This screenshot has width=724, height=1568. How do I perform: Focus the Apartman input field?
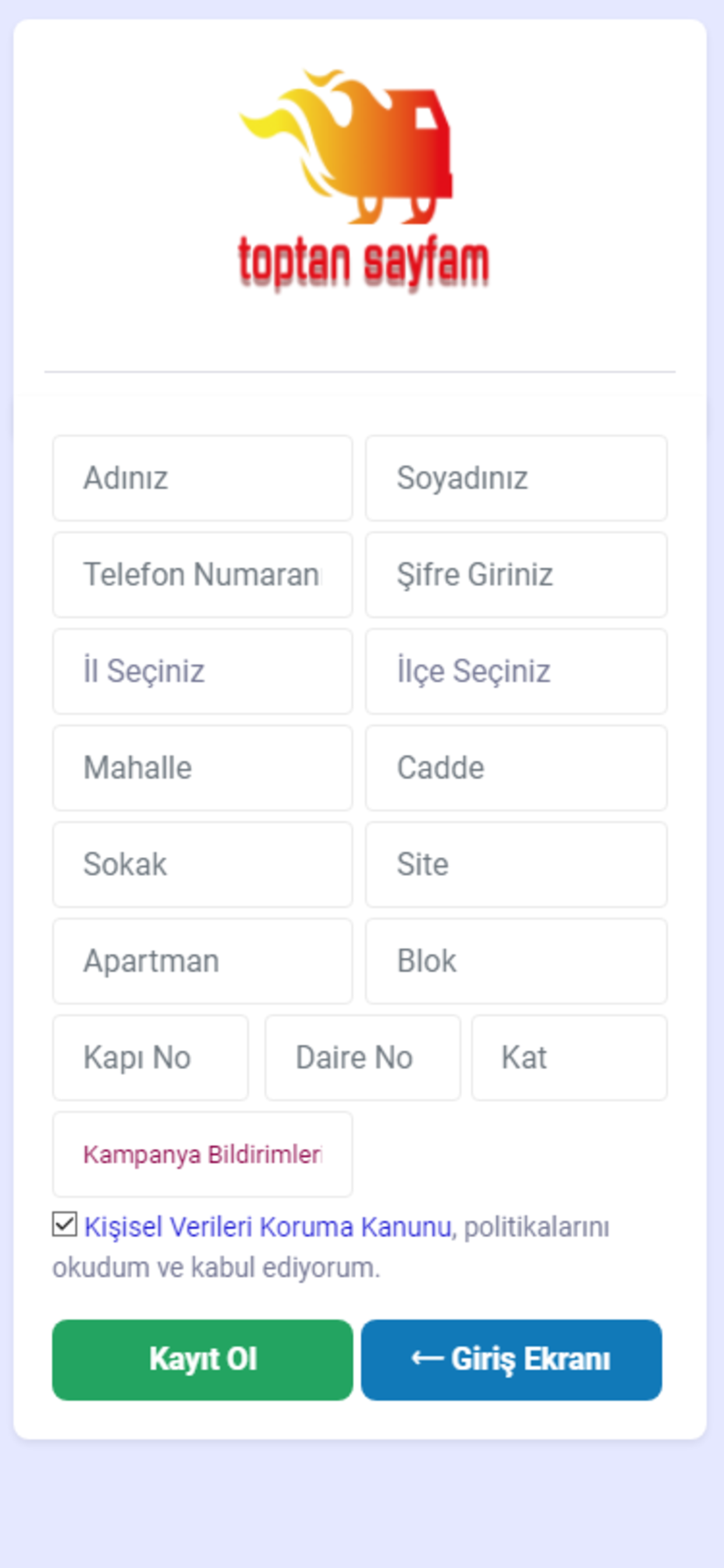coord(203,961)
